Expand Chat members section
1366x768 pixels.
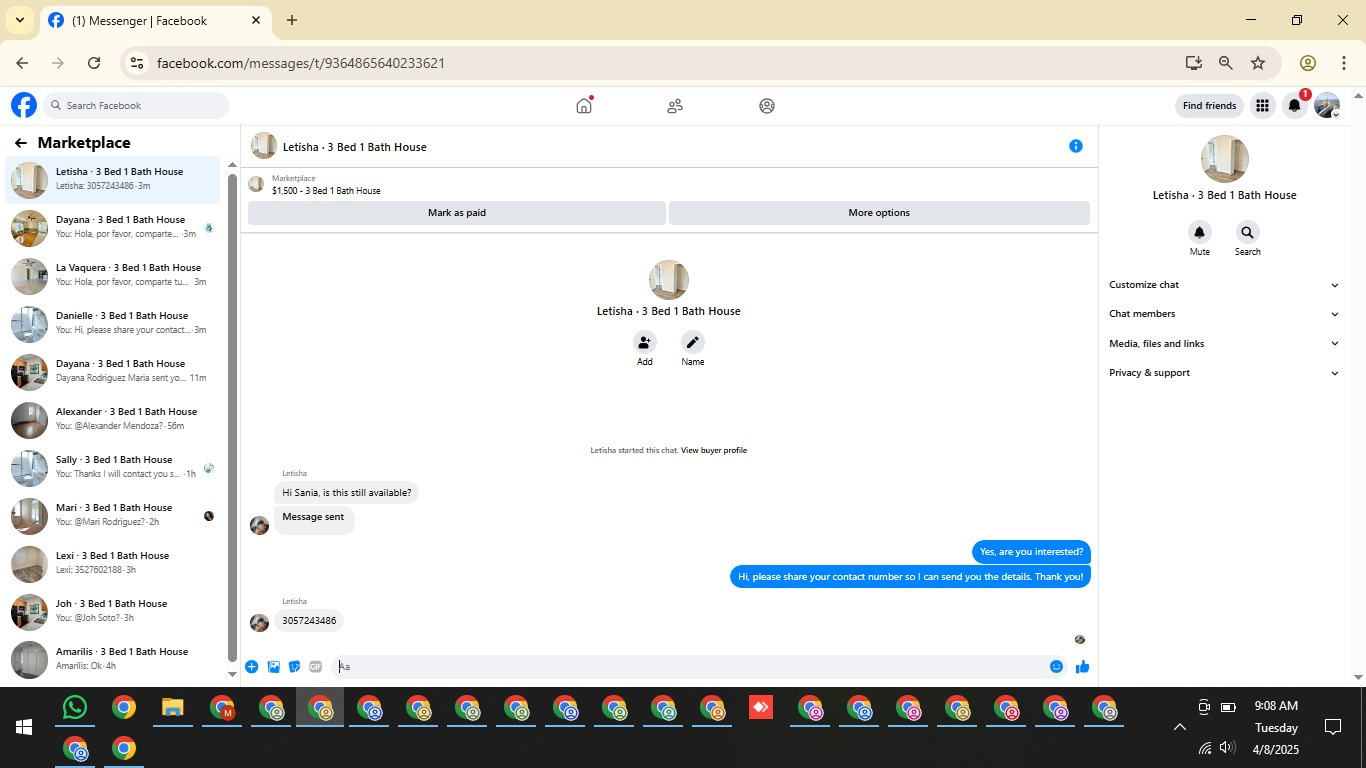pos(1223,314)
